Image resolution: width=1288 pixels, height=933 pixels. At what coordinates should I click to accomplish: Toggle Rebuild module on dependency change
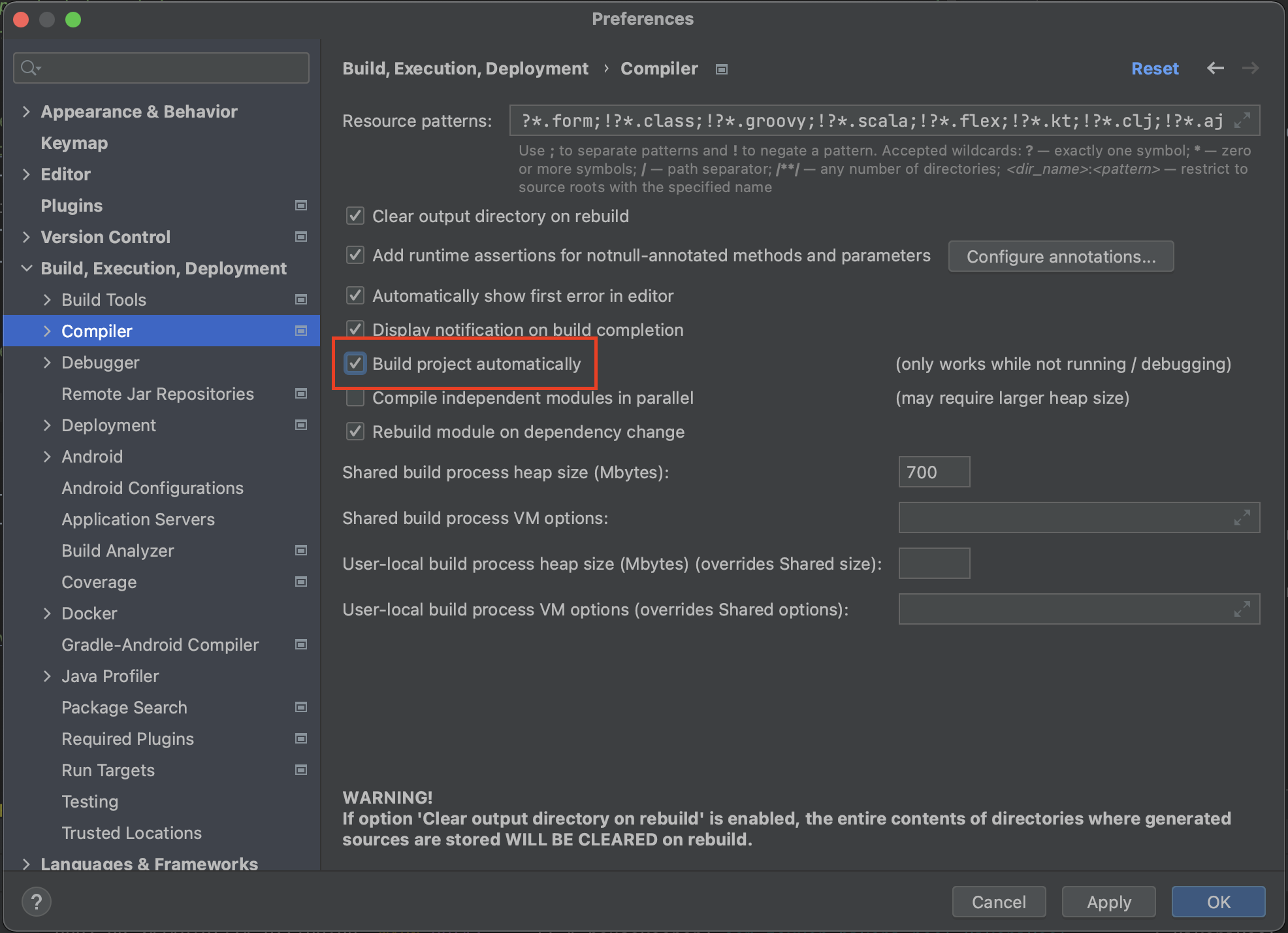point(355,431)
